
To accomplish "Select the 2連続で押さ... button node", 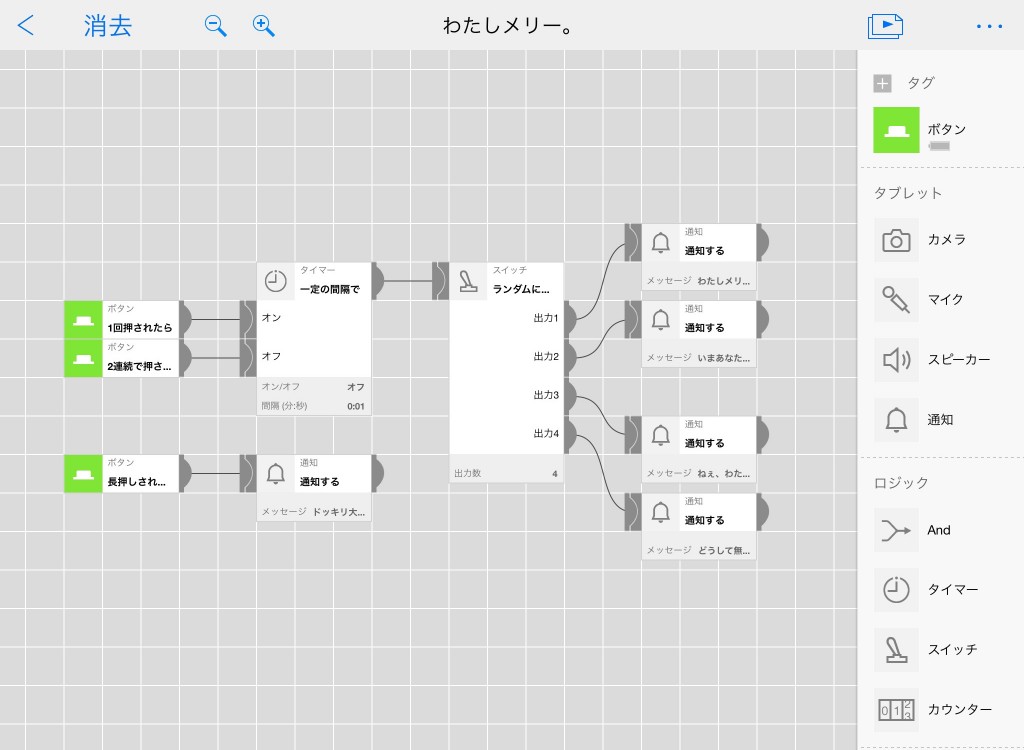I will pos(121,358).
